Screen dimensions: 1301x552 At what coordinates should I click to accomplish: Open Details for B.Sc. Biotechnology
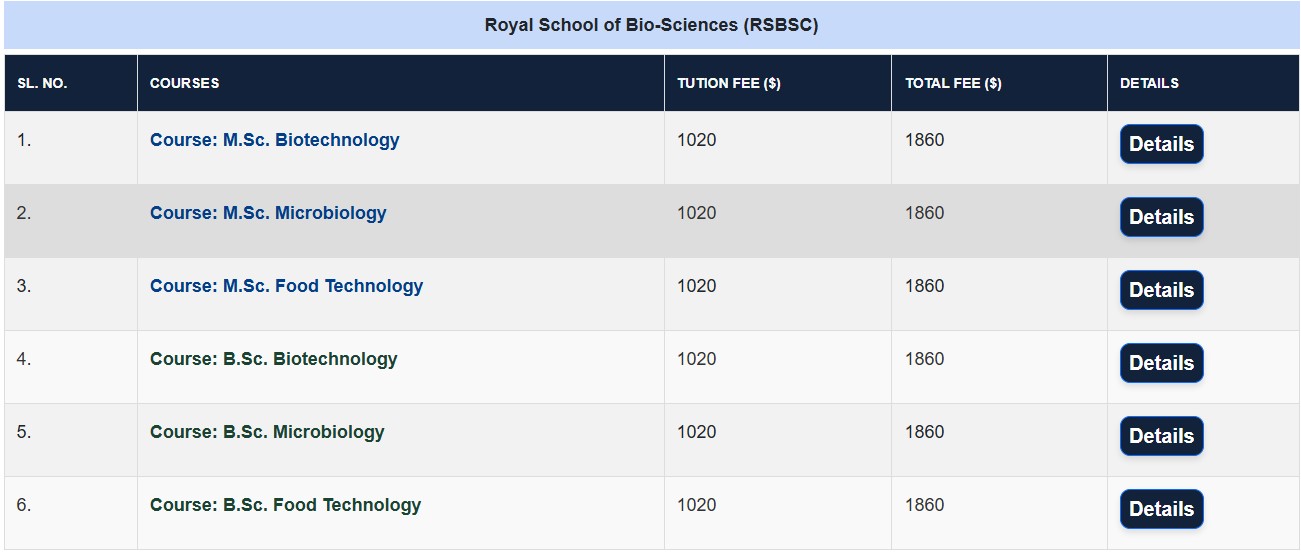1161,363
